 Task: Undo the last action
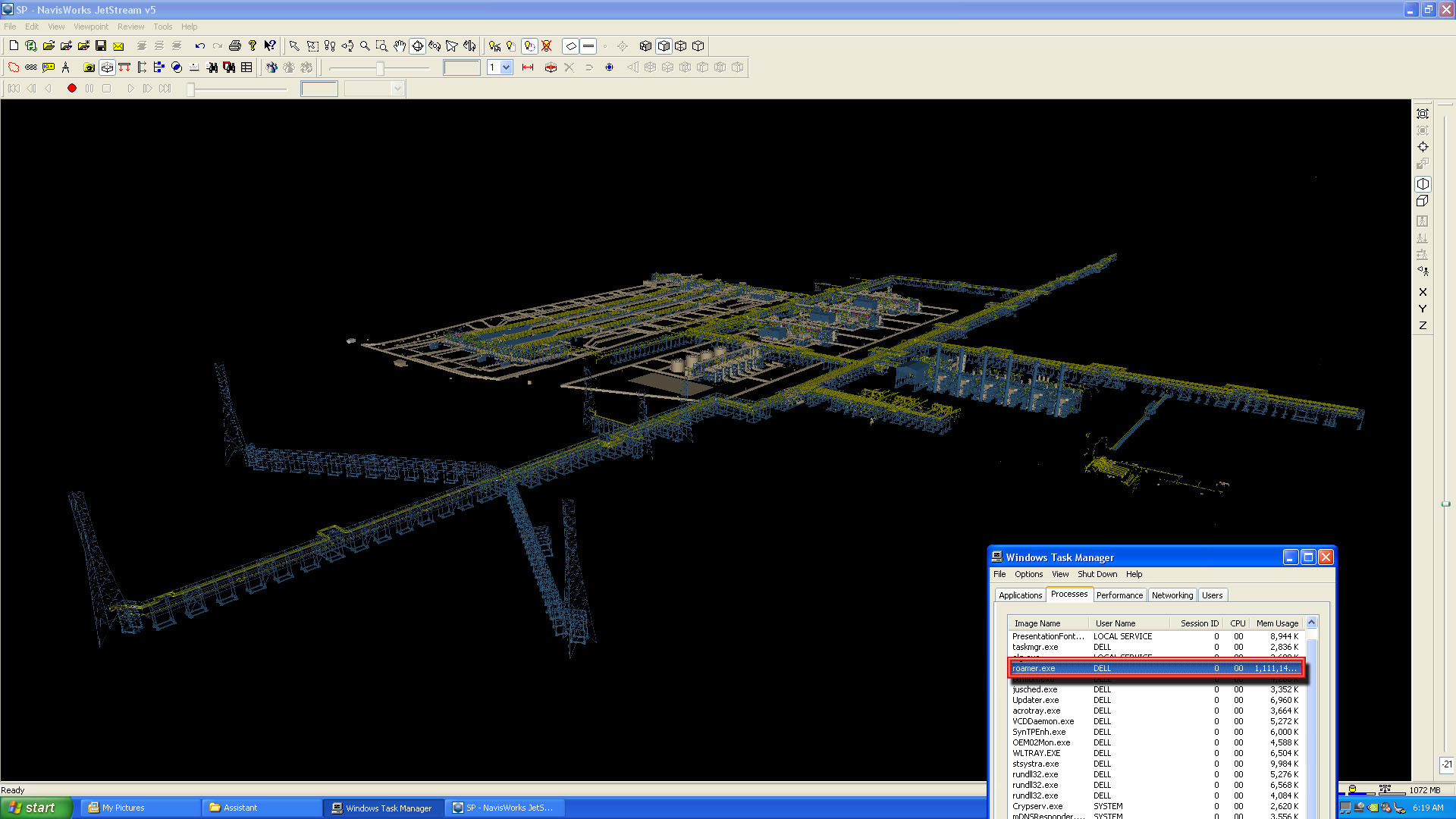199,46
